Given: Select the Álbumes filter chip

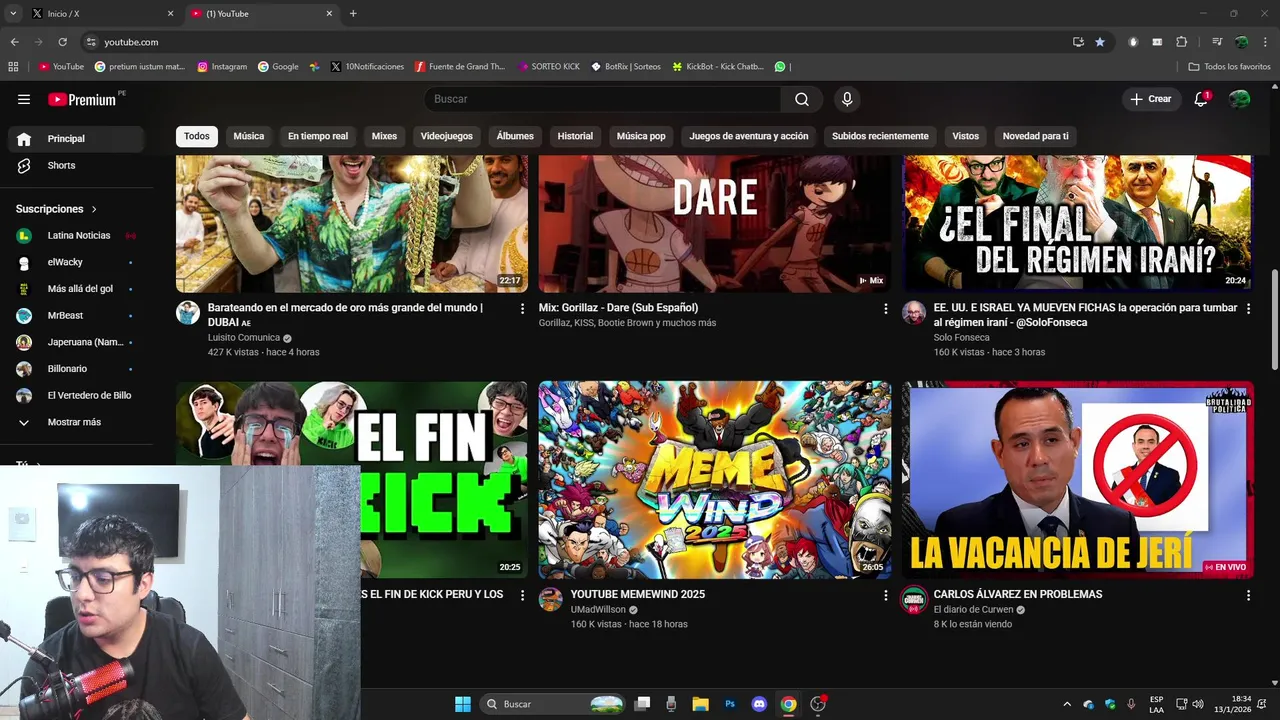Looking at the screenshot, I should click(x=515, y=136).
